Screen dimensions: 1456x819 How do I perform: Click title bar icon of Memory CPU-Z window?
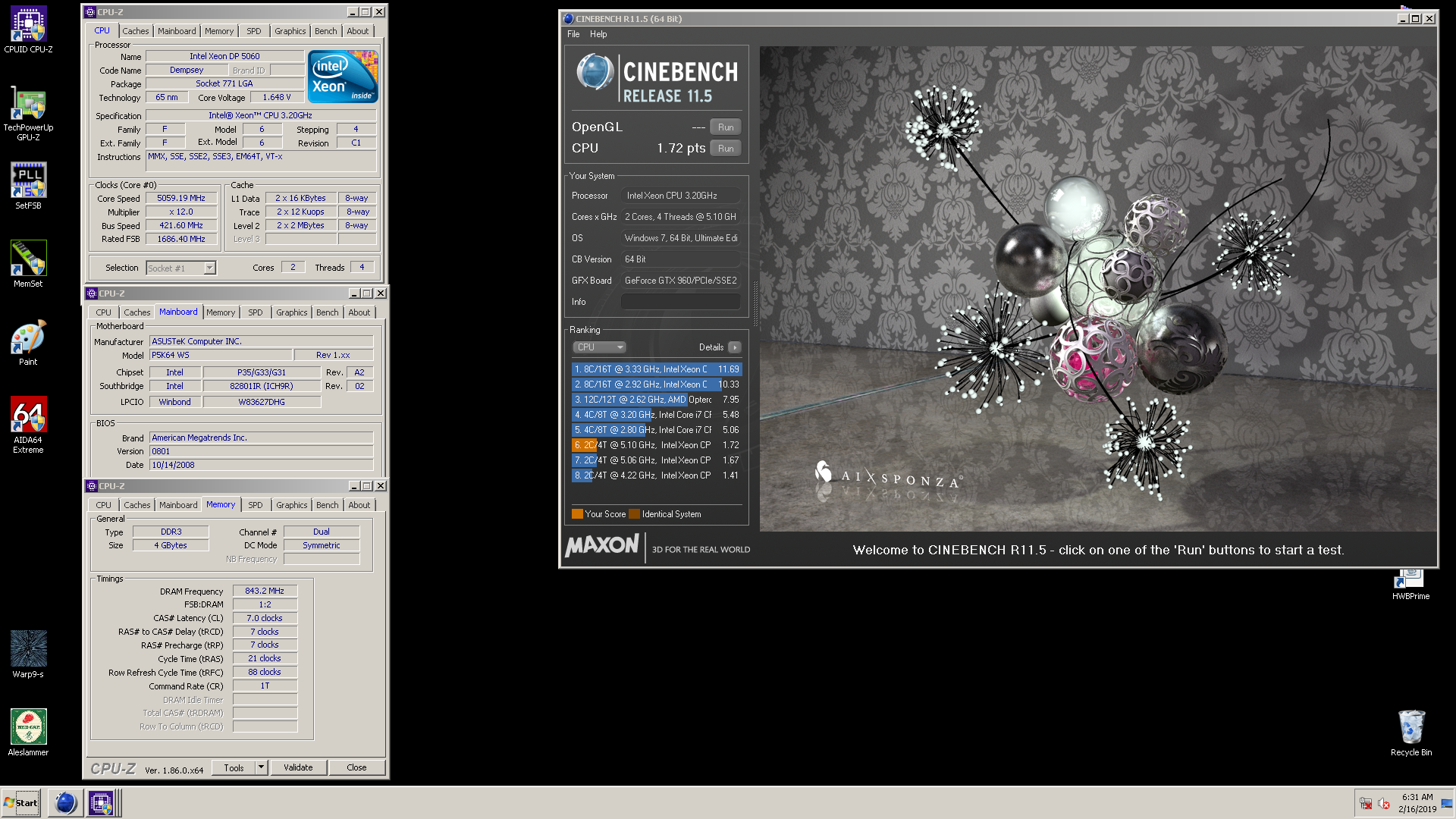click(x=92, y=486)
